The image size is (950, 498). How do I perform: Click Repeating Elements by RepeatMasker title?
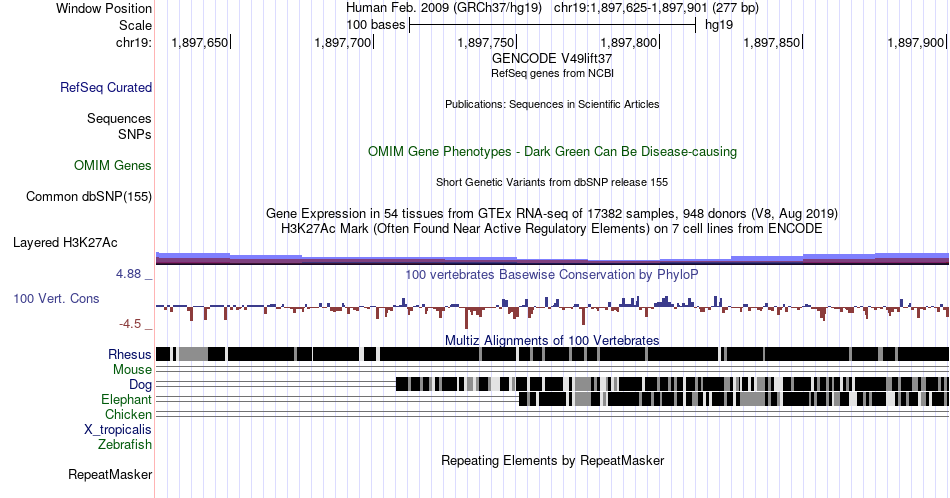[x=552, y=460]
